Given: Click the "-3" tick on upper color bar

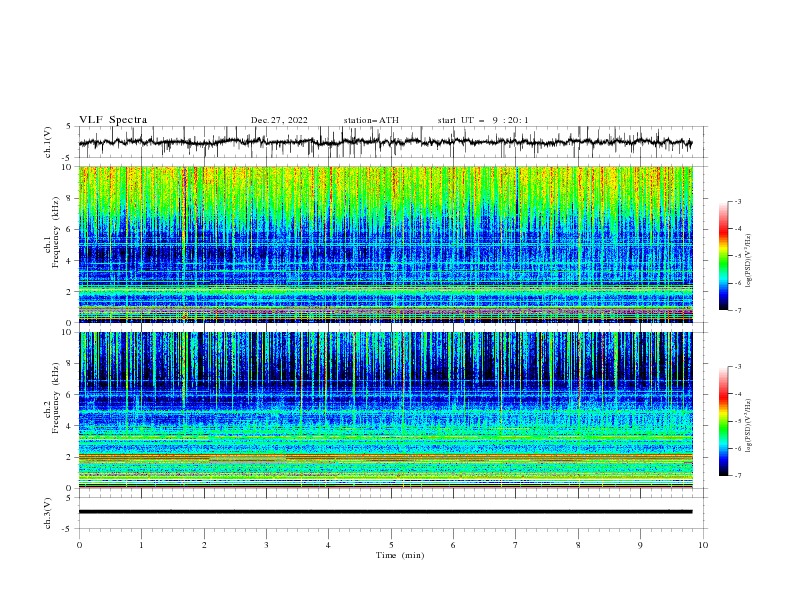Looking at the screenshot, I should point(737,201).
